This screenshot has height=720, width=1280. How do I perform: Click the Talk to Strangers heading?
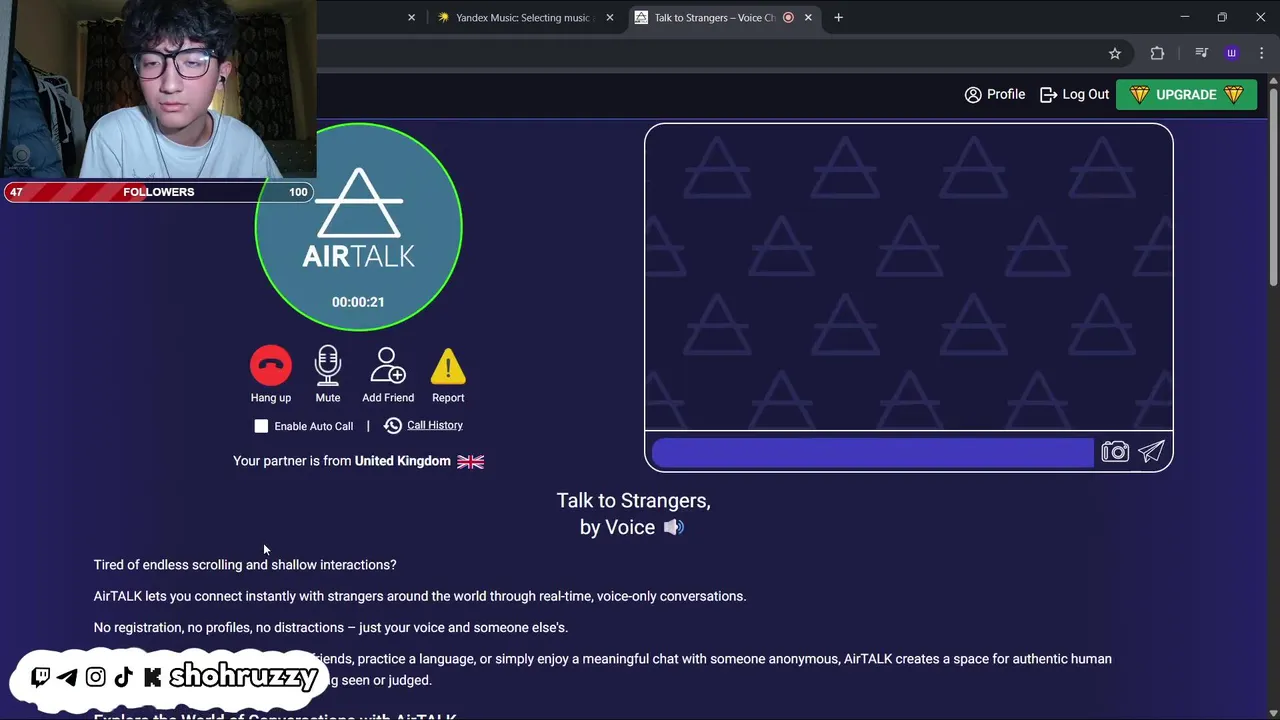click(633, 513)
